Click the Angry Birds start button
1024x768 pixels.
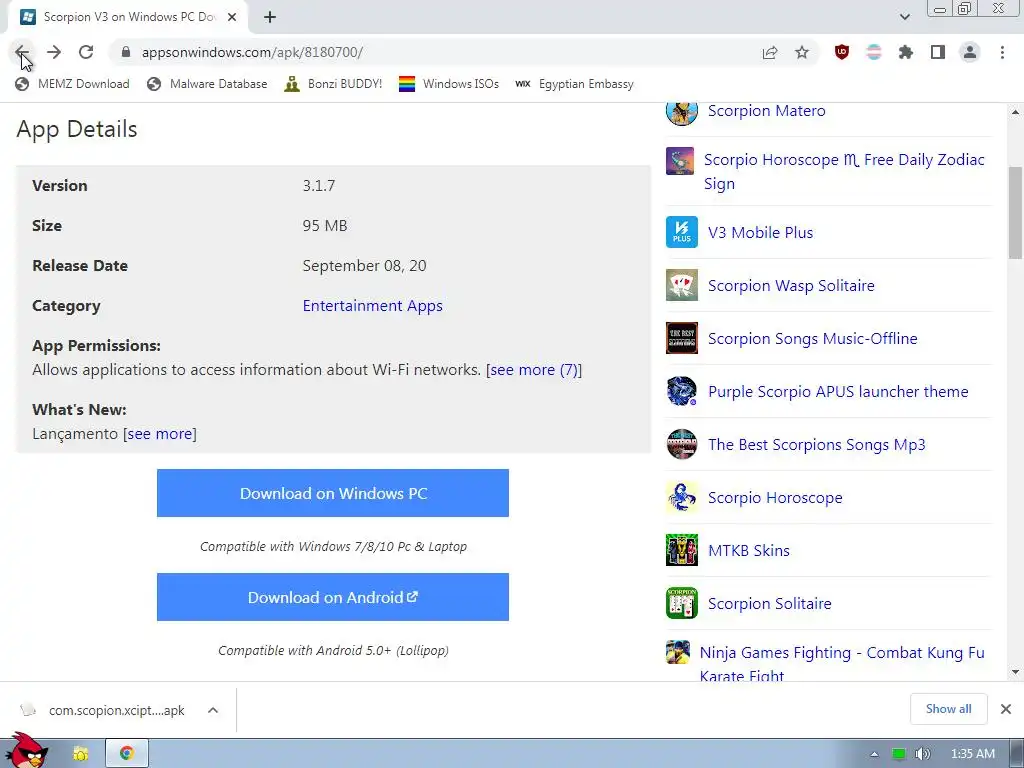(x=26, y=750)
